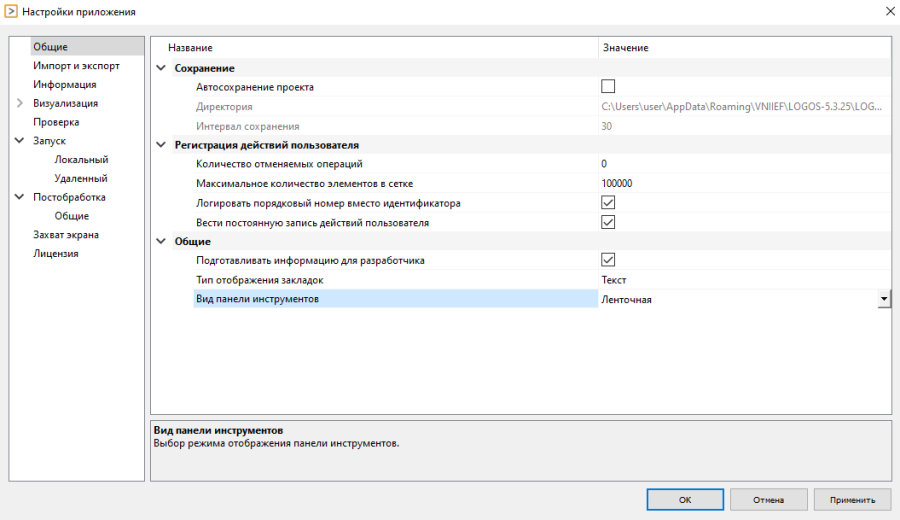Toggle Подготавливать информацию для разработчика checkbox

[608, 260]
